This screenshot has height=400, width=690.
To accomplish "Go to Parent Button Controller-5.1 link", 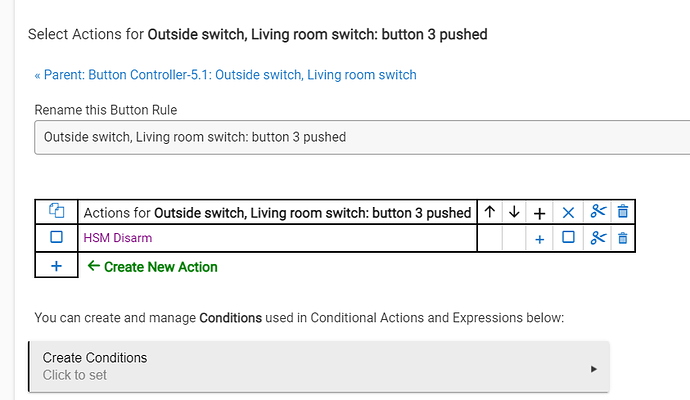I will pos(225,75).
